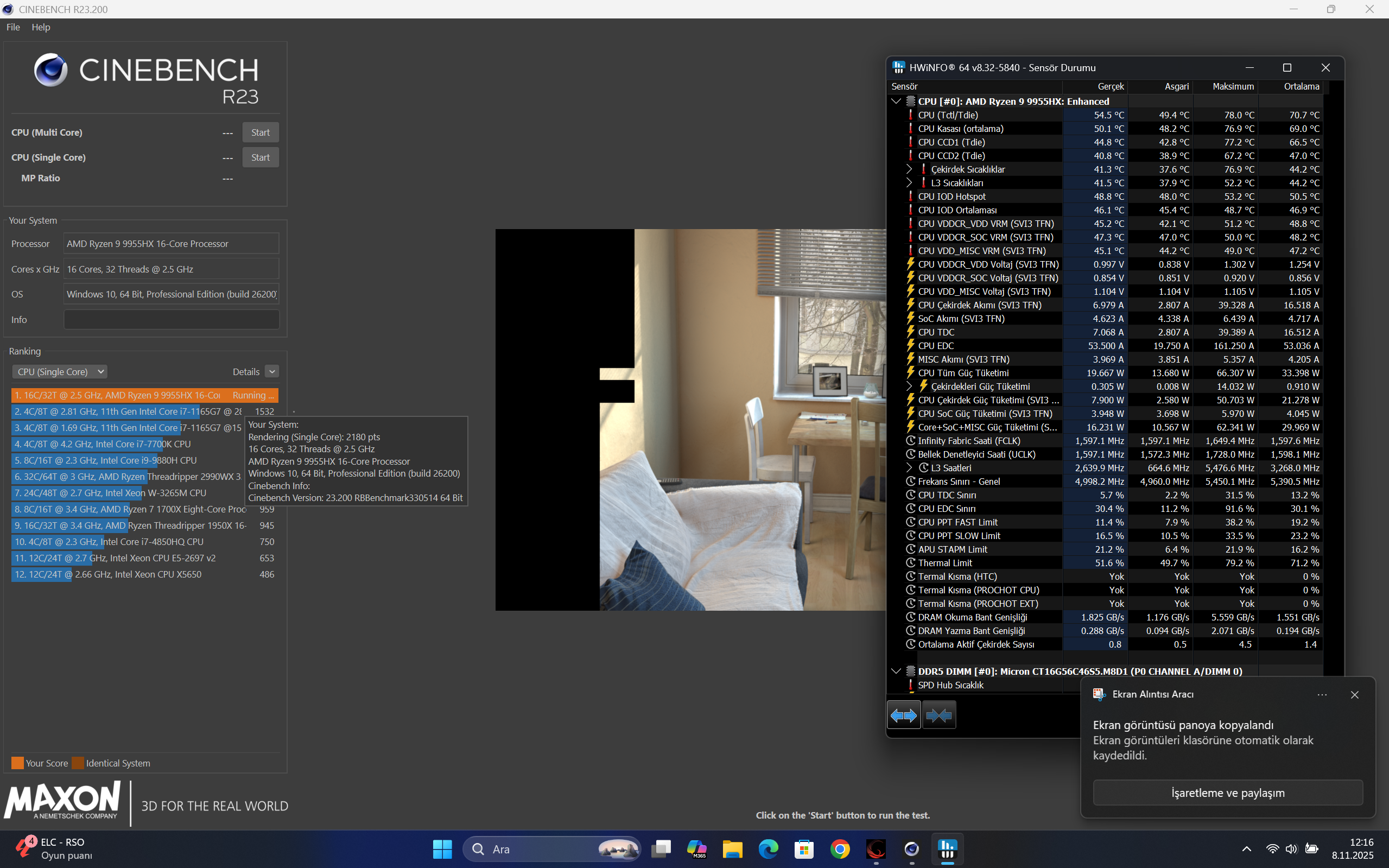Screen dimensions: 1389x868
Task: Collapse the CPU [#0] AMD Ryzen sensor group
Action: point(896,101)
